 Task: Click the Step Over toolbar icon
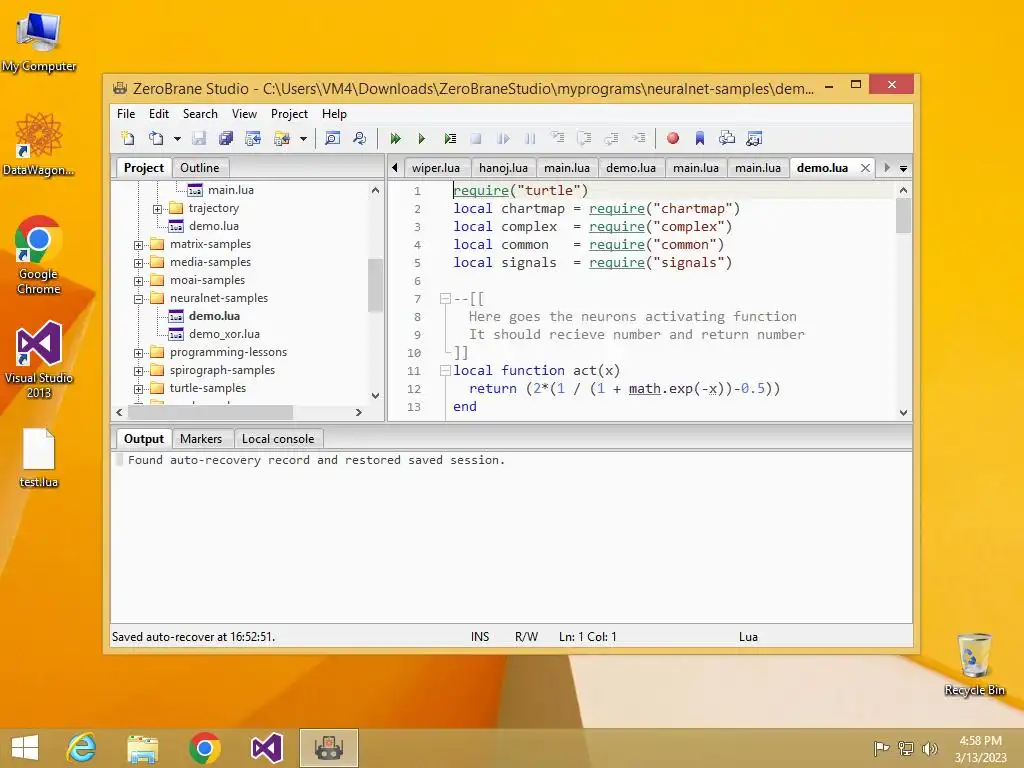point(584,138)
